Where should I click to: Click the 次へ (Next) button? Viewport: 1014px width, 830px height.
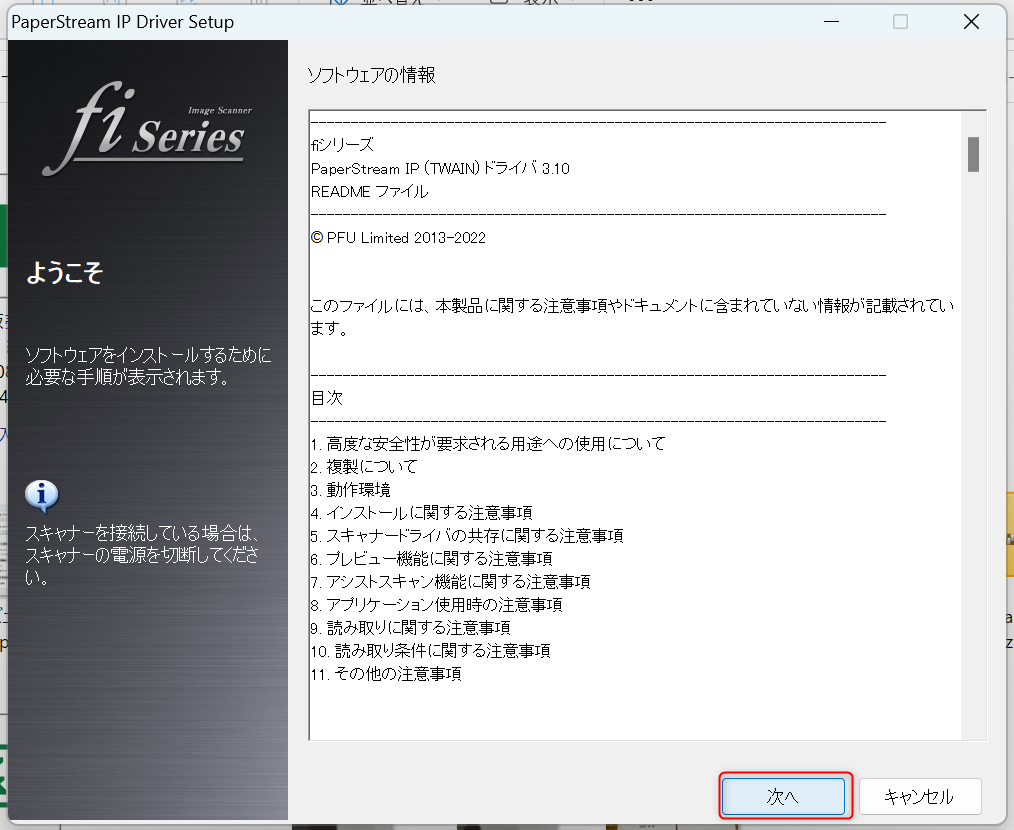[783, 796]
